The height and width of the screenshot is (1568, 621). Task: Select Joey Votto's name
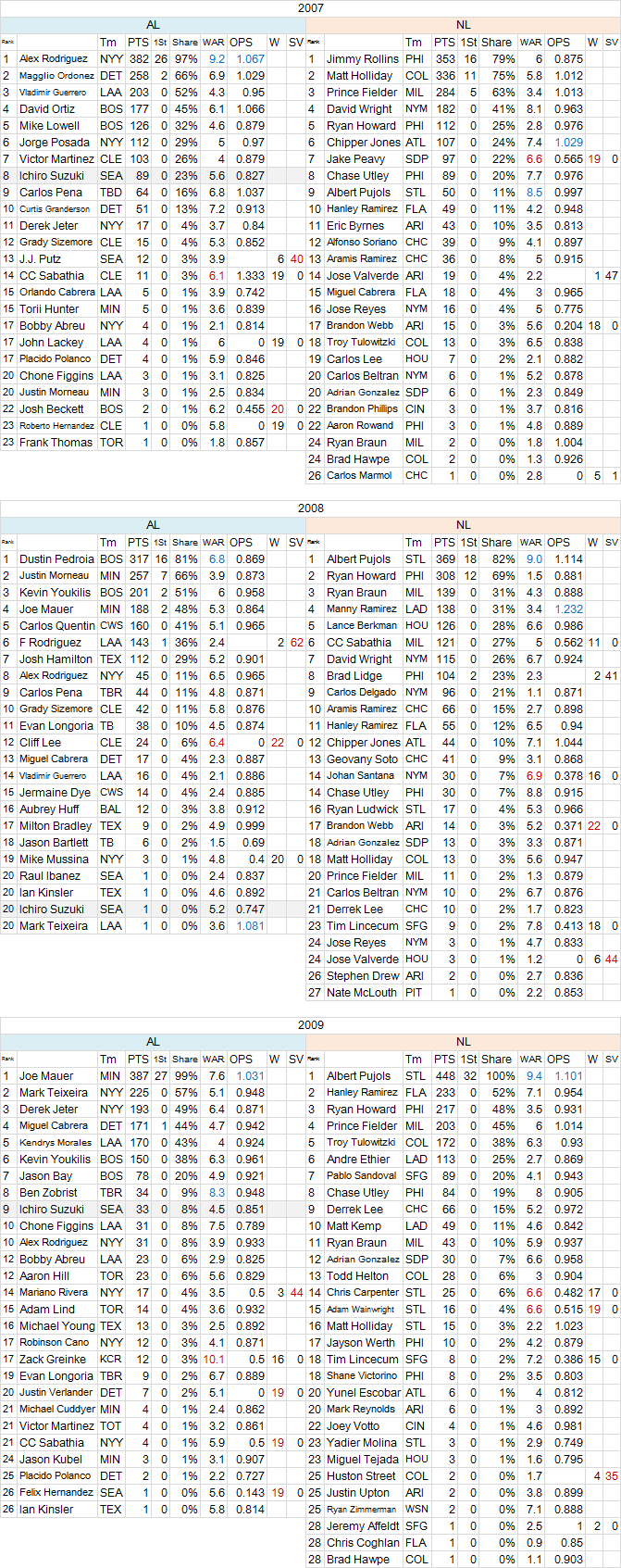point(353,1426)
